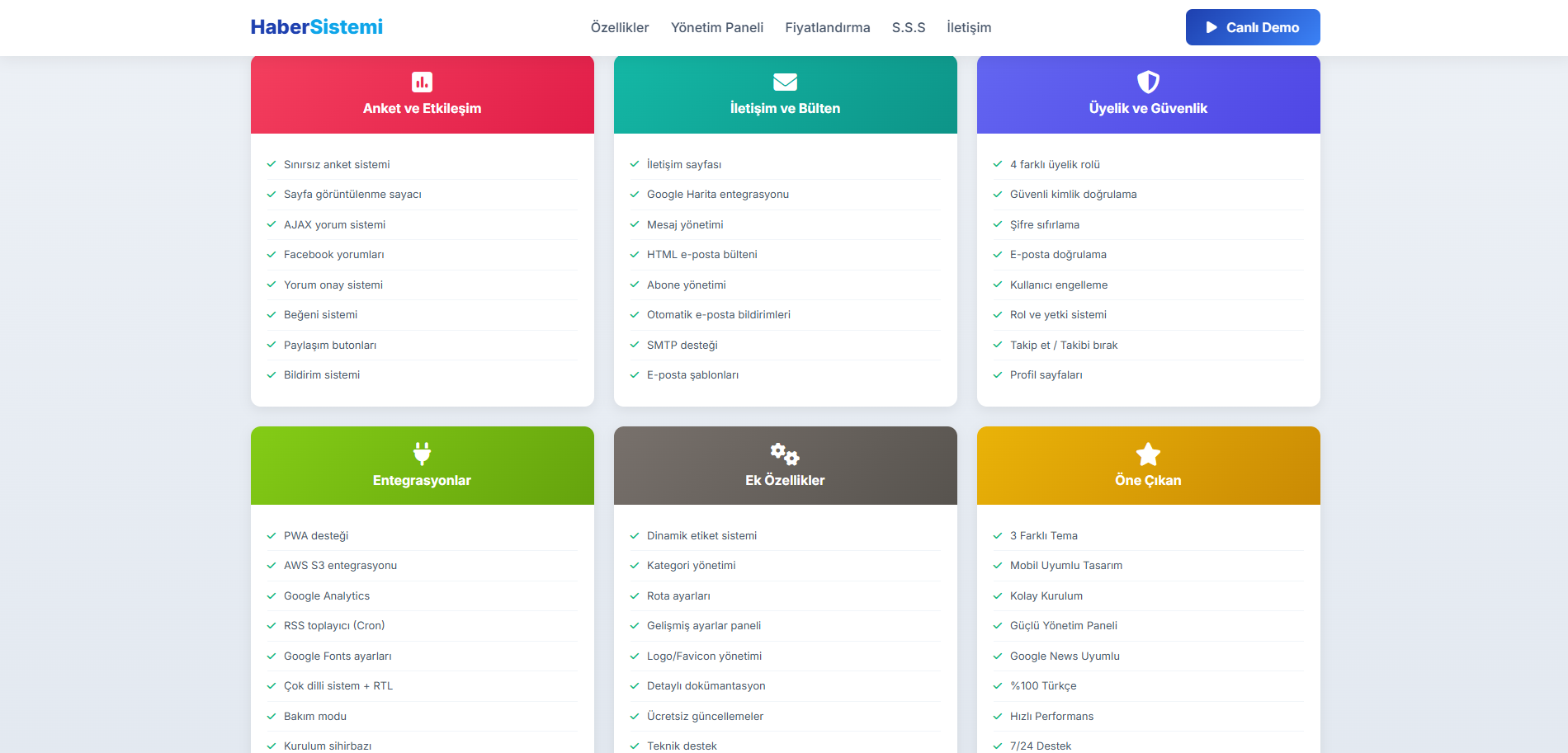The height and width of the screenshot is (753, 1568).
Task: Click the bar chart icon above Anket ve Etkileşim
Action: (422, 82)
